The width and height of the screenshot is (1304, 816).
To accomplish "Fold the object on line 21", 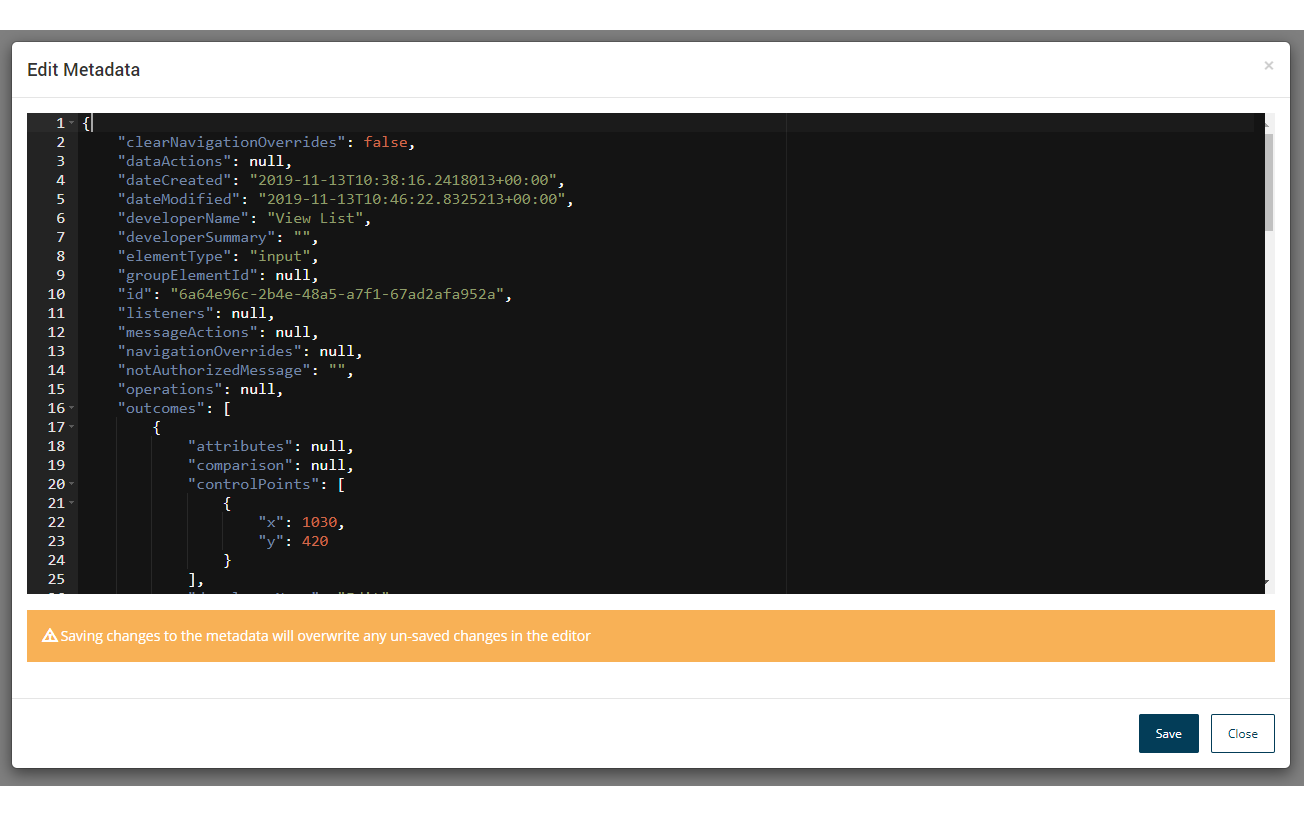I will 72,503.
